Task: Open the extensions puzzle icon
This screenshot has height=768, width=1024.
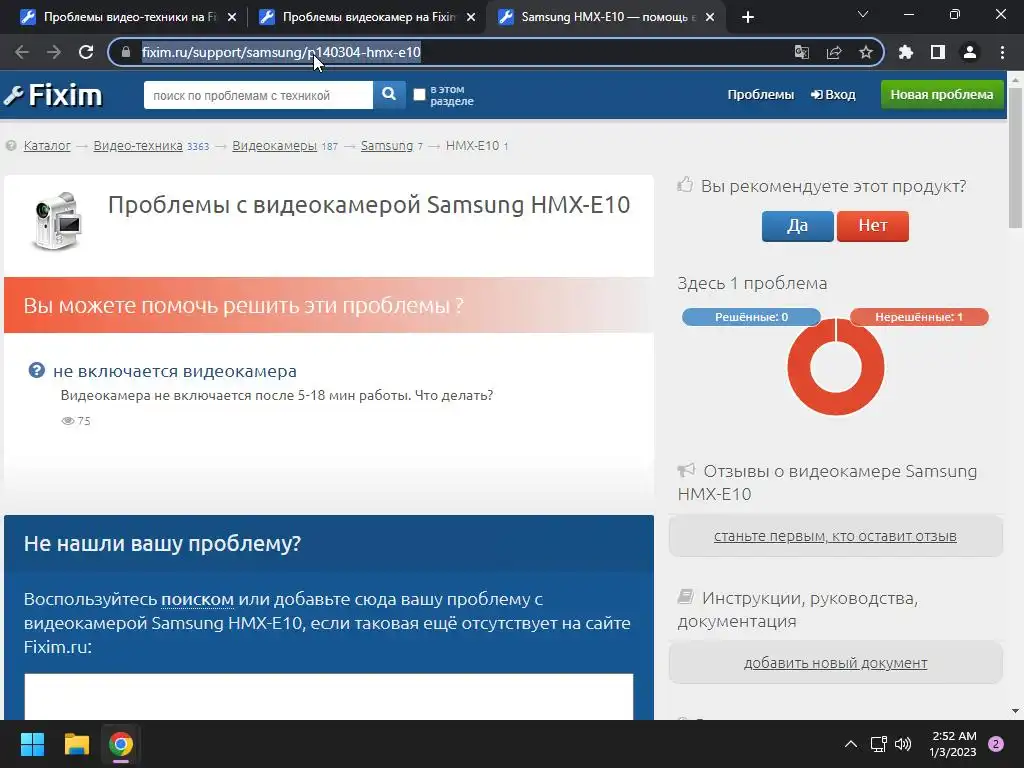Action: click(906, 52)
